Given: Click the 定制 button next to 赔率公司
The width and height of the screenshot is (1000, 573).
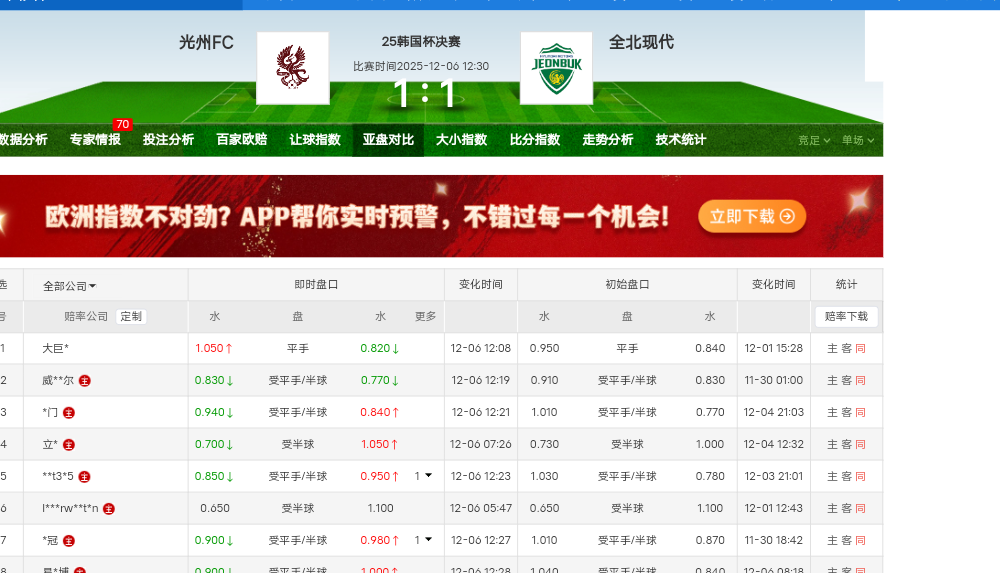Looking at the screenshot, I should (131, 317).
